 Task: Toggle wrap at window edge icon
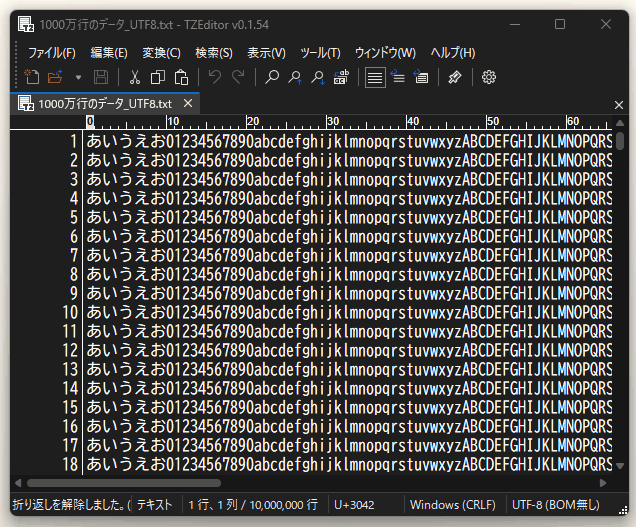421,77
